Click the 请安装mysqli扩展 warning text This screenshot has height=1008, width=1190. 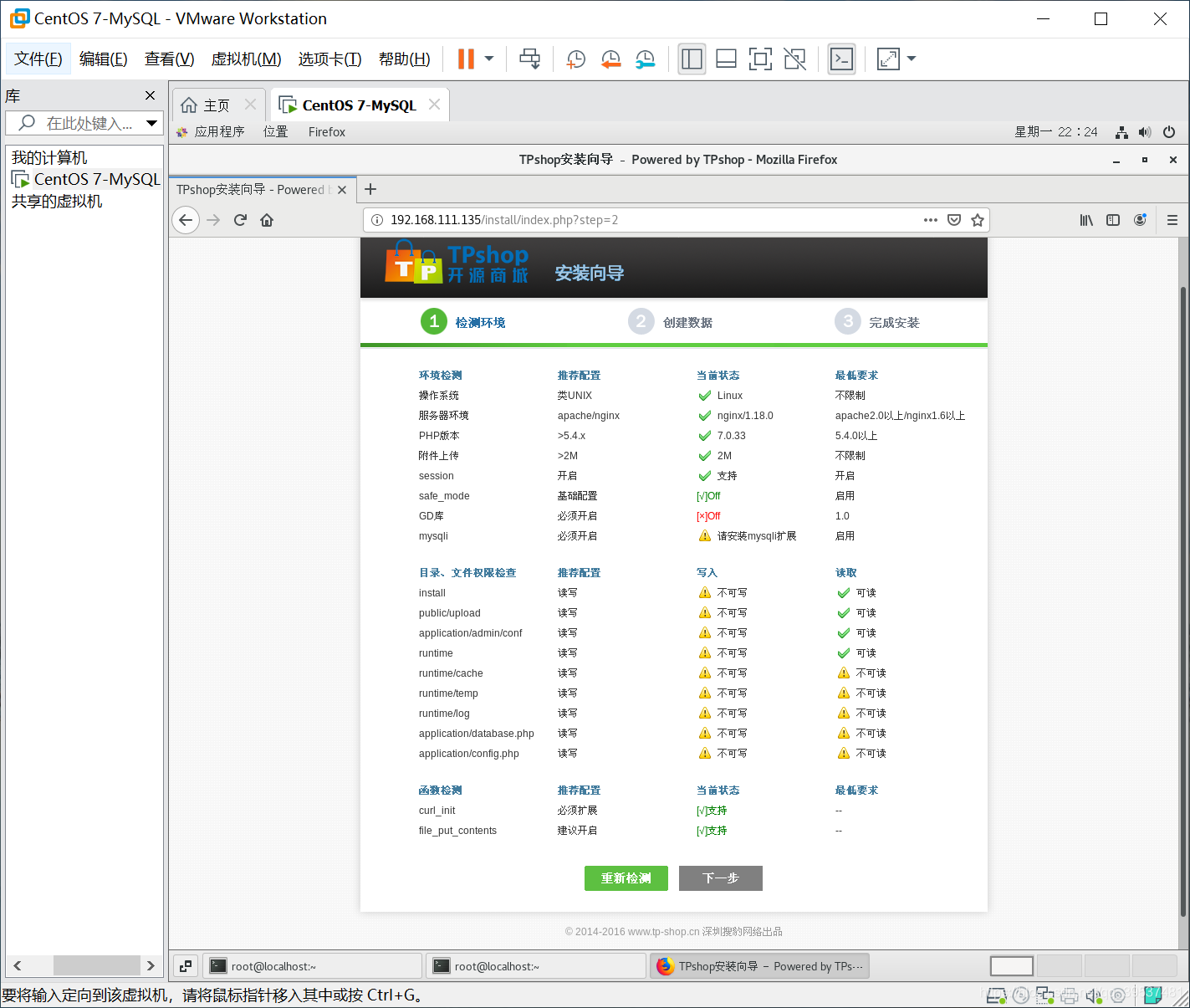[x=757, y=536]
